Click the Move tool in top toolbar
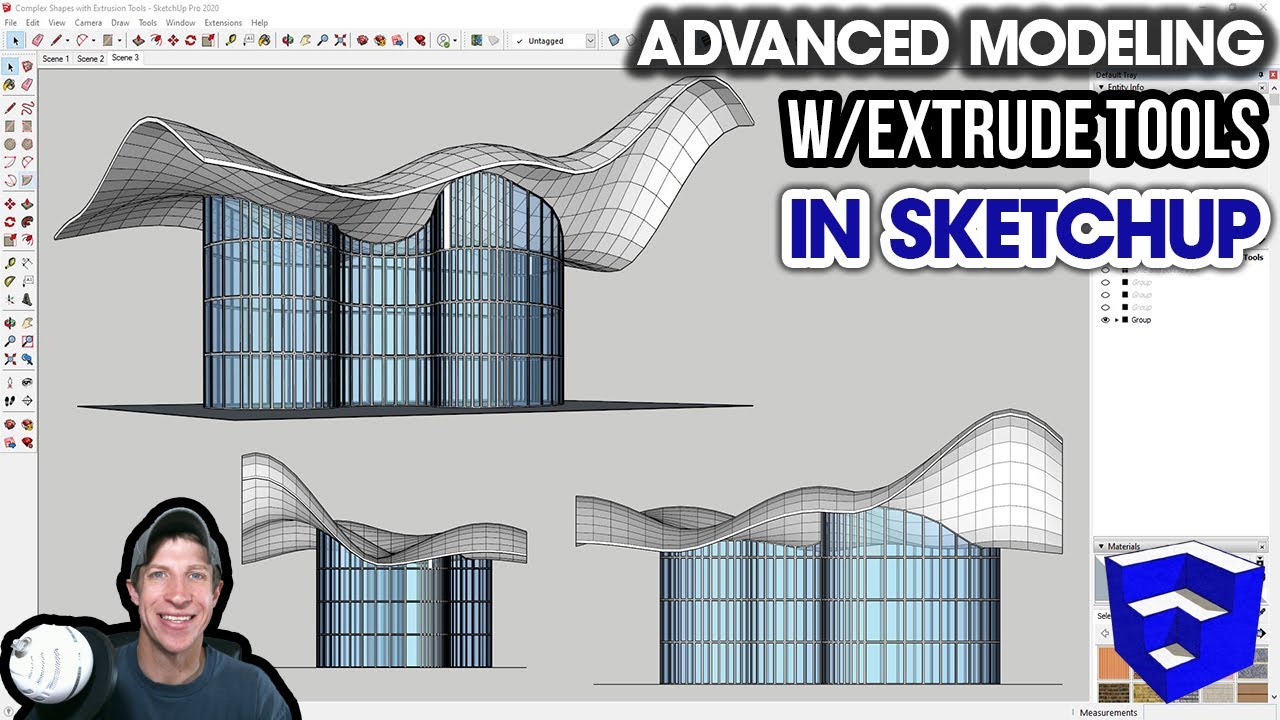 (x=173, y=41)
